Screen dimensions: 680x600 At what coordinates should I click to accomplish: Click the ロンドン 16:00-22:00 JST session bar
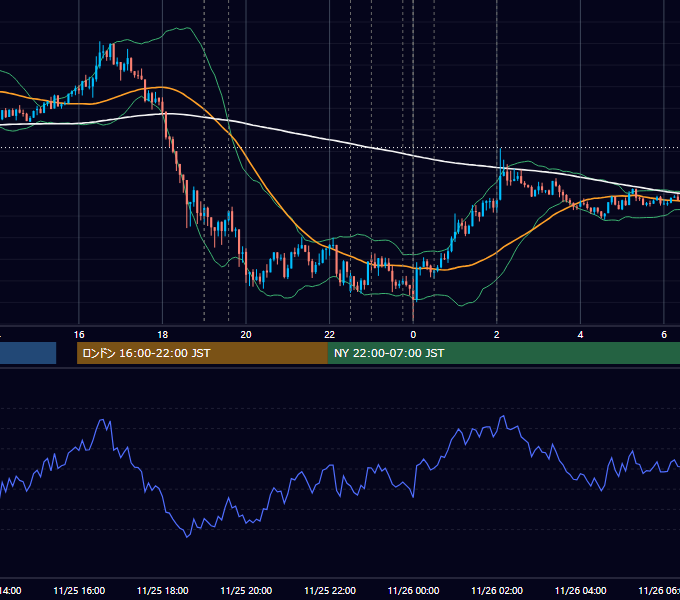click(x=202, y=353)
